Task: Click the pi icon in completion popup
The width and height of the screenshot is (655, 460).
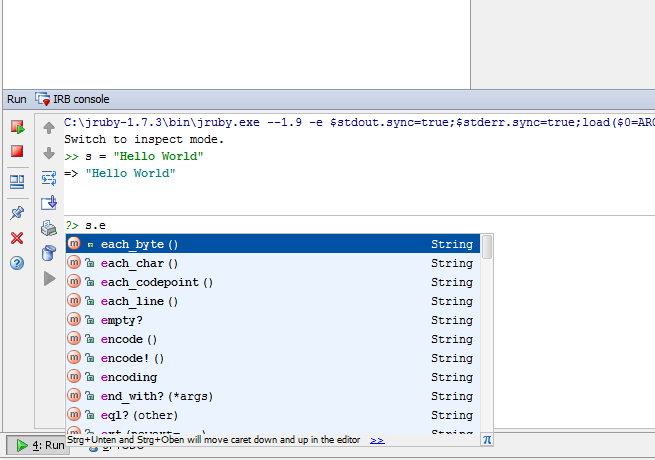Action: pos(487,439)
